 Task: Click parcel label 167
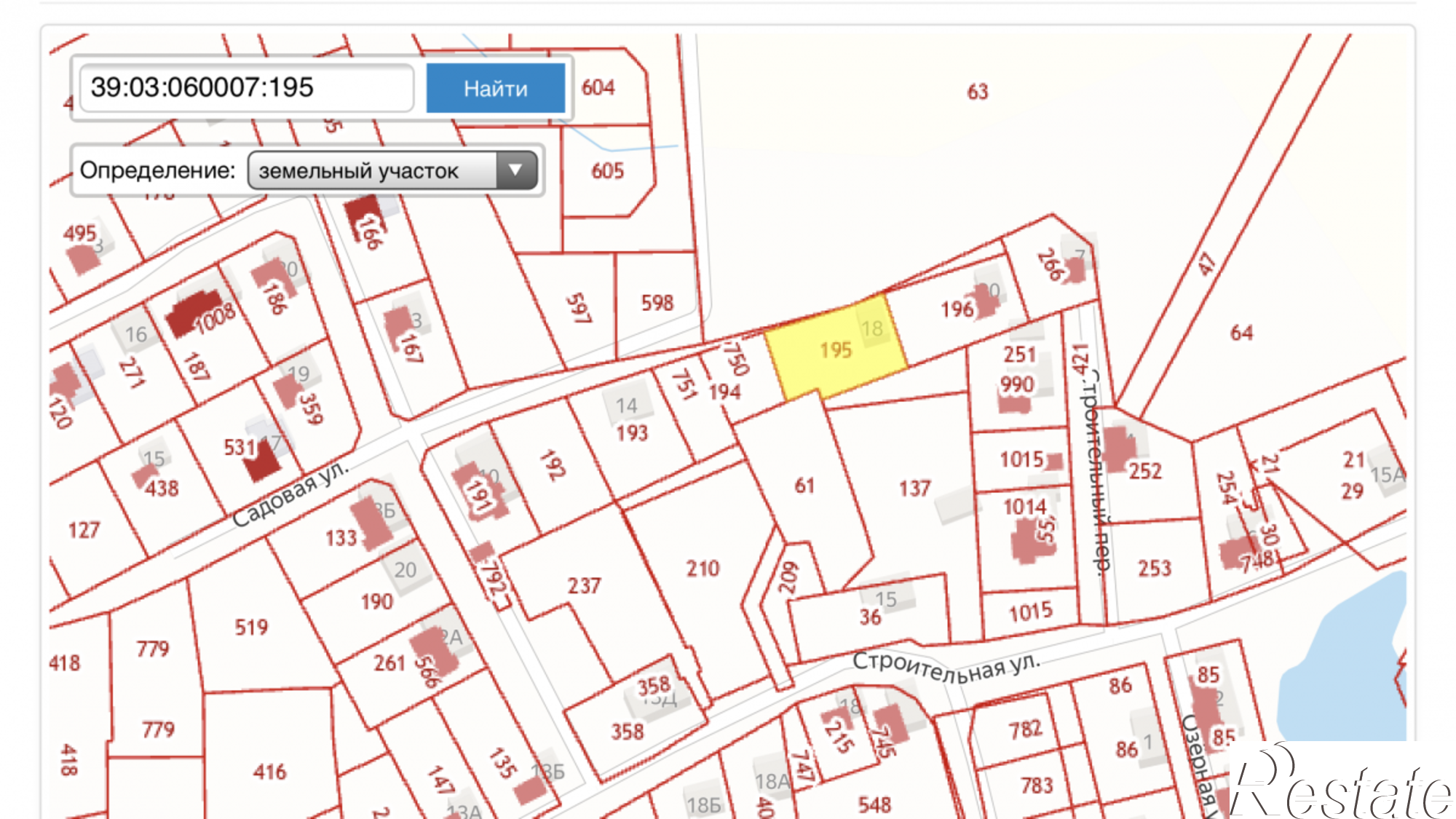pos(411,348)
